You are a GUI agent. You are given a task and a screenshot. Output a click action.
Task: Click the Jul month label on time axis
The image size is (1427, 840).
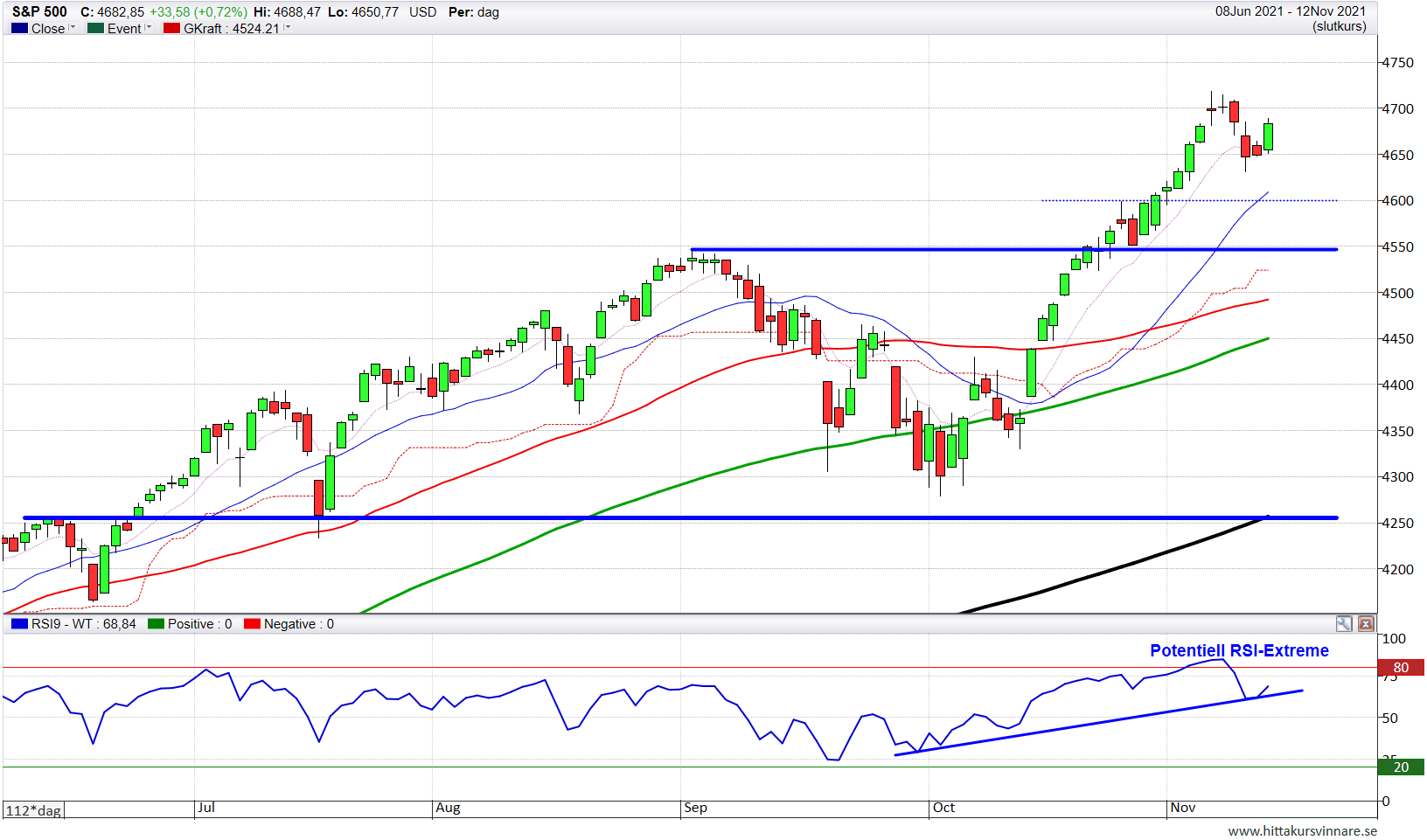pos(206,808)
